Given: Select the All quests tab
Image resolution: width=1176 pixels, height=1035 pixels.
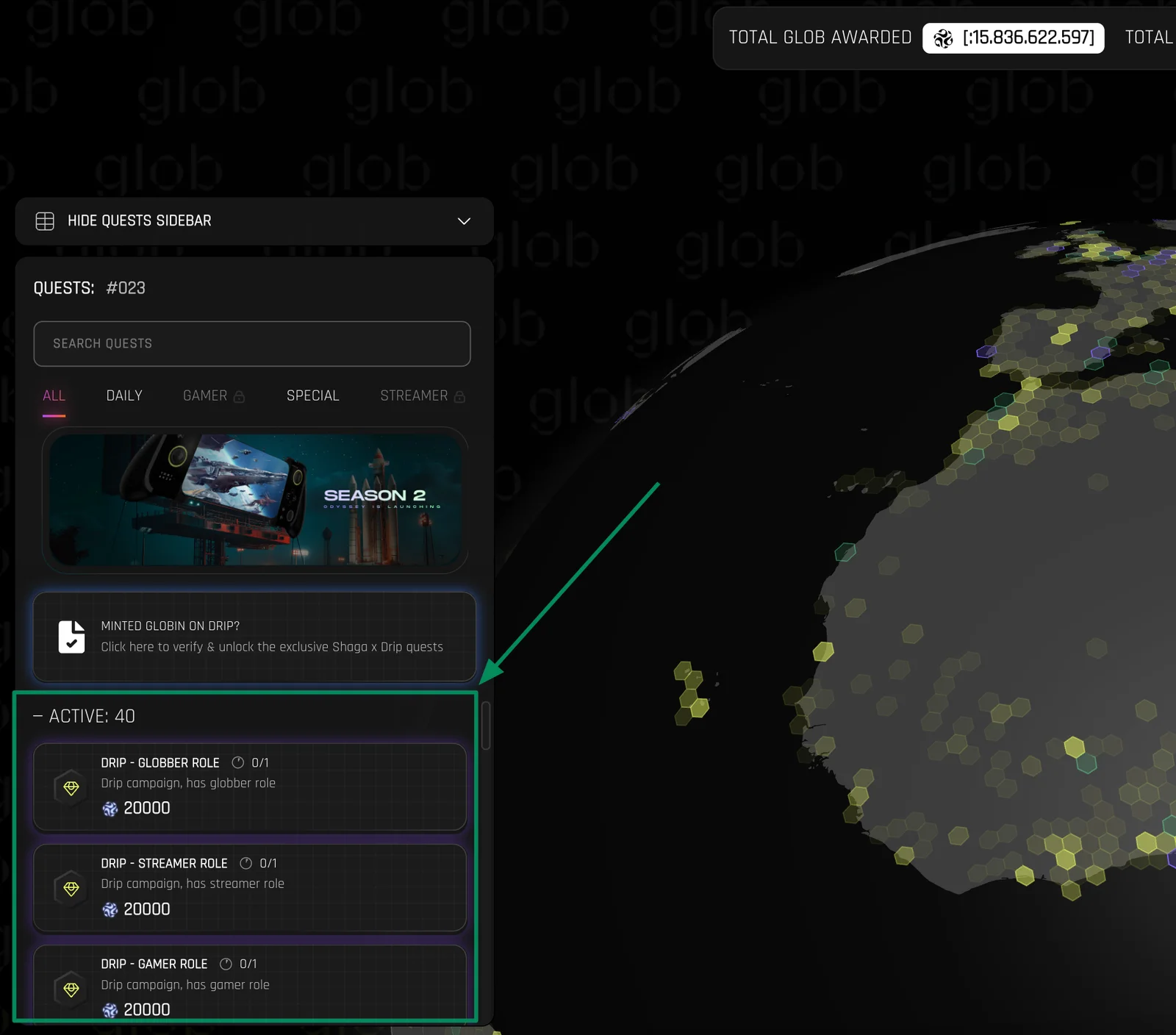Looking at the screenshot, I should tap(54, 396).
